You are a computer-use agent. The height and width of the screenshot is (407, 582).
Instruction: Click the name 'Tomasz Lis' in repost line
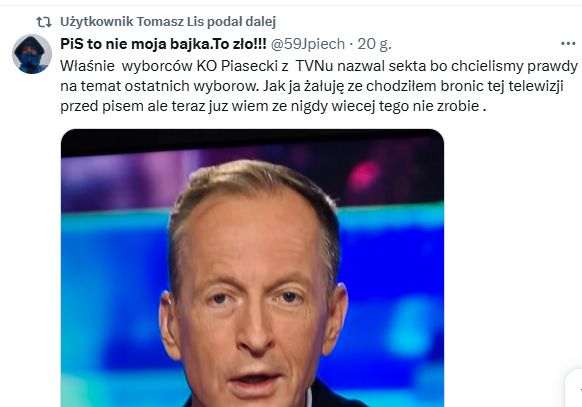click(x=171, y=22)
